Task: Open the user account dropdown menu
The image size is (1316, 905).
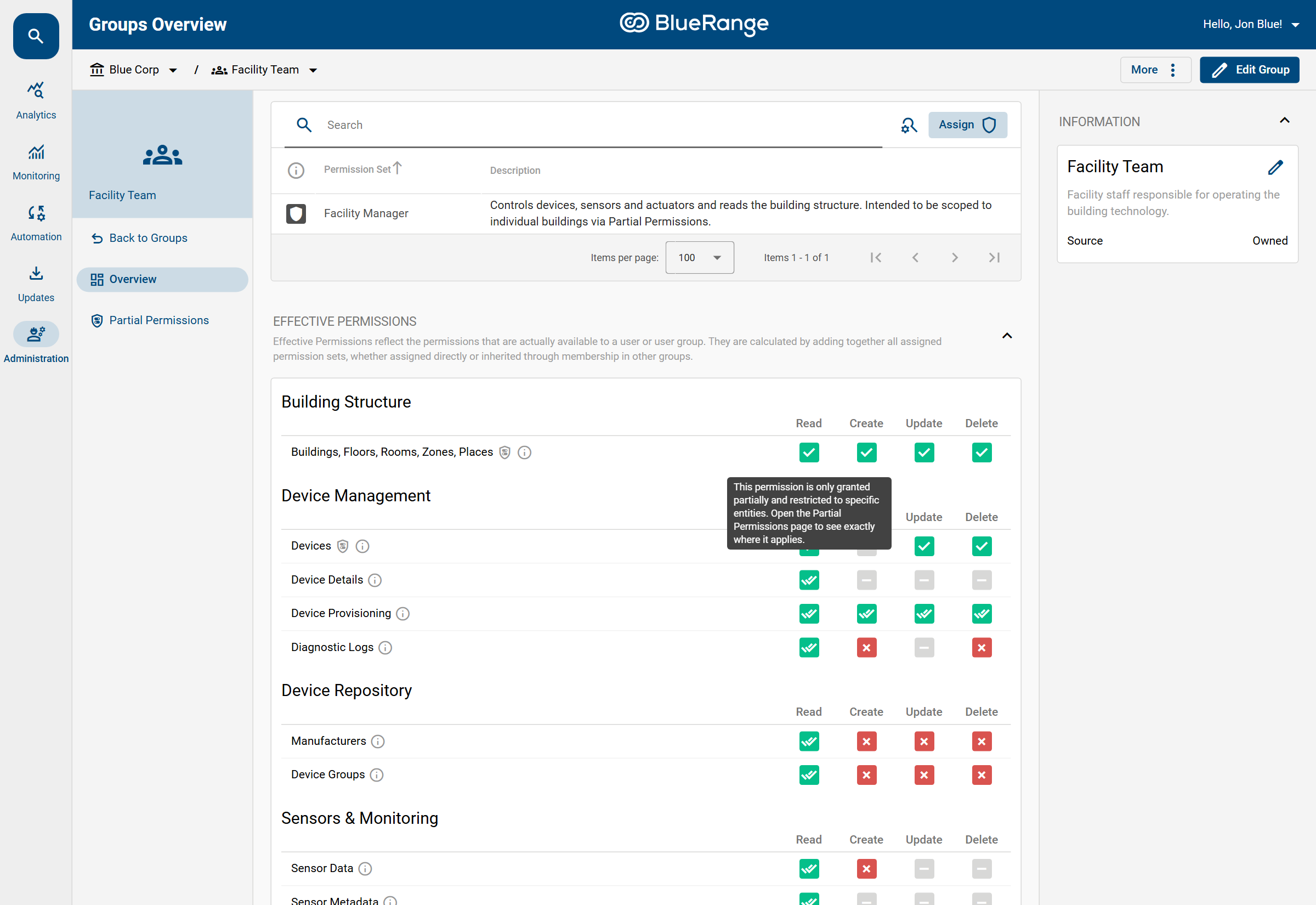Action: click(1251, 24)
